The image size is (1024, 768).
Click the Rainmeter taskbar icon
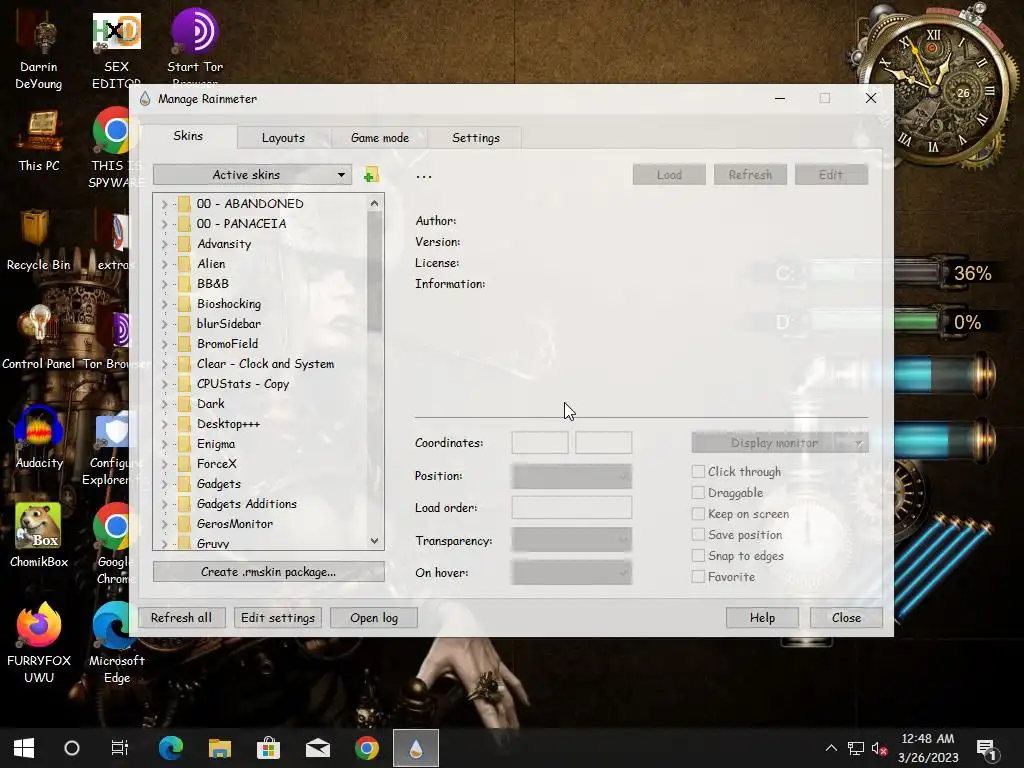[x=415, y=748]
